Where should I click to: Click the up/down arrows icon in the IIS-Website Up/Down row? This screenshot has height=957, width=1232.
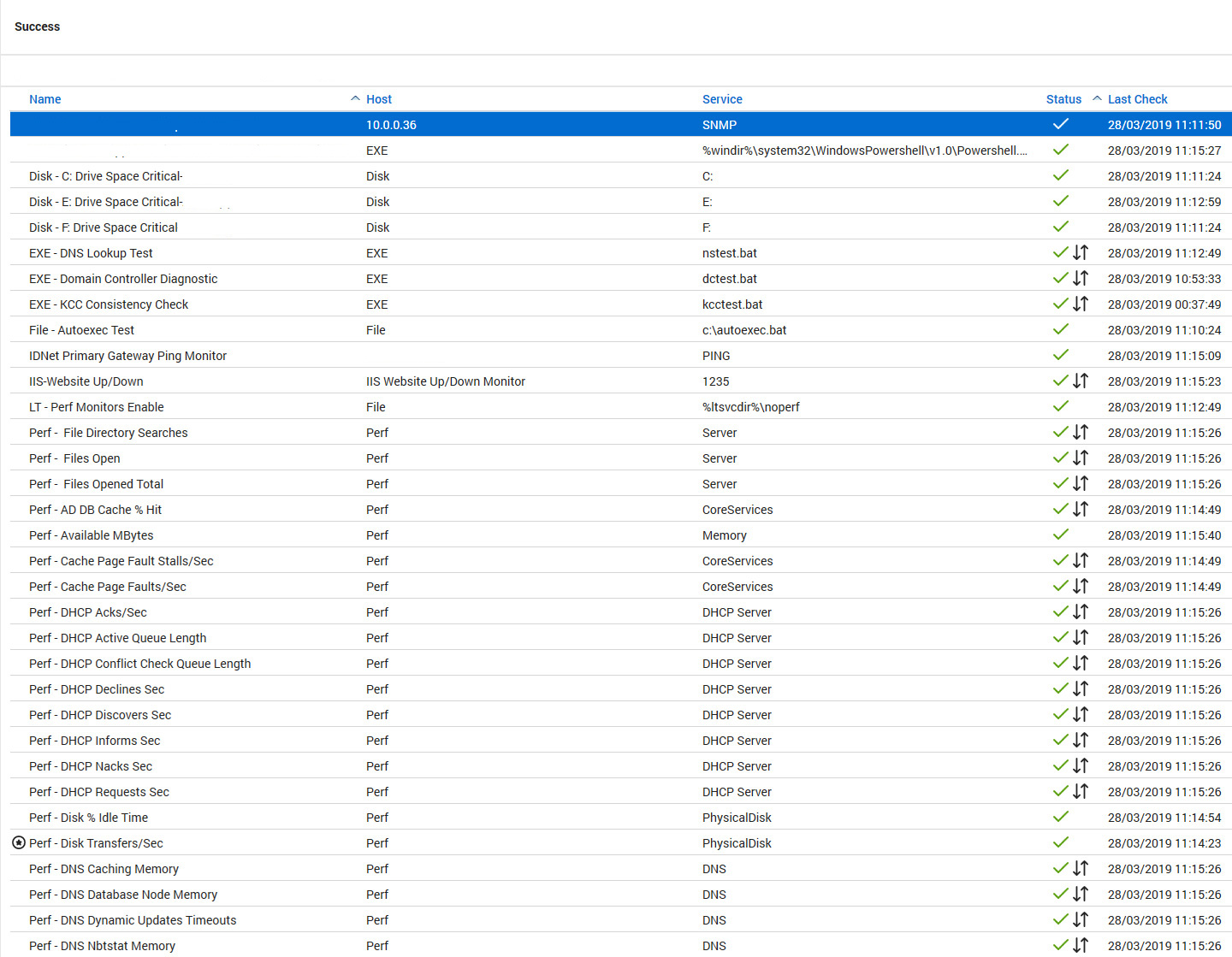tap(1081, 381)
